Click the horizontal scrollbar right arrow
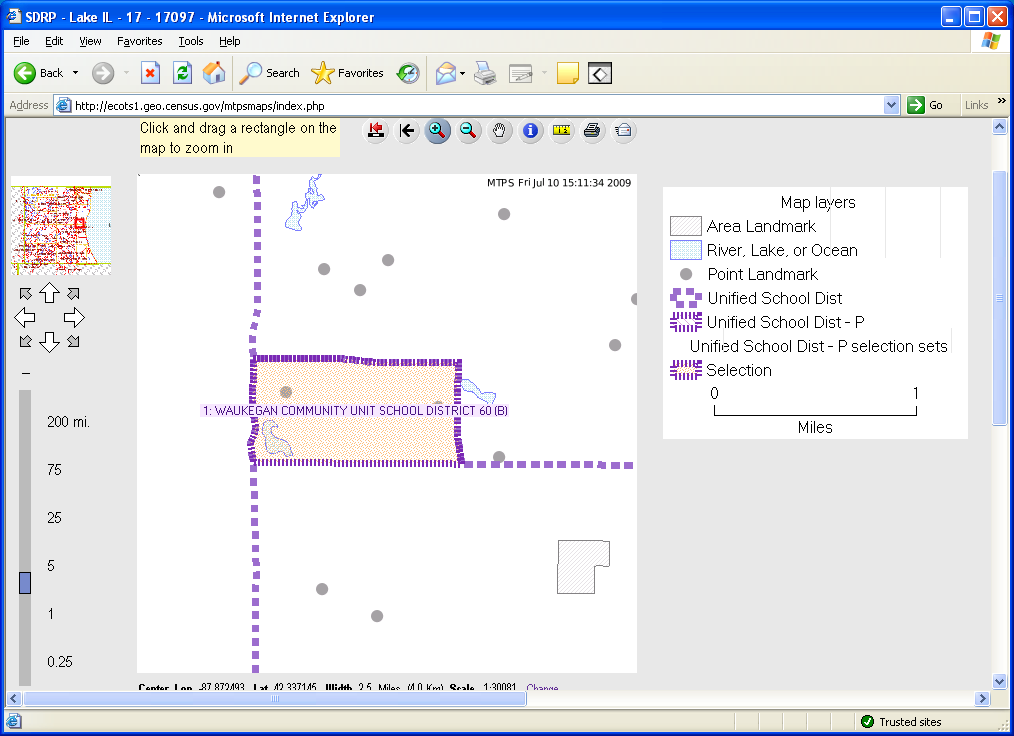 click(983, 698)
